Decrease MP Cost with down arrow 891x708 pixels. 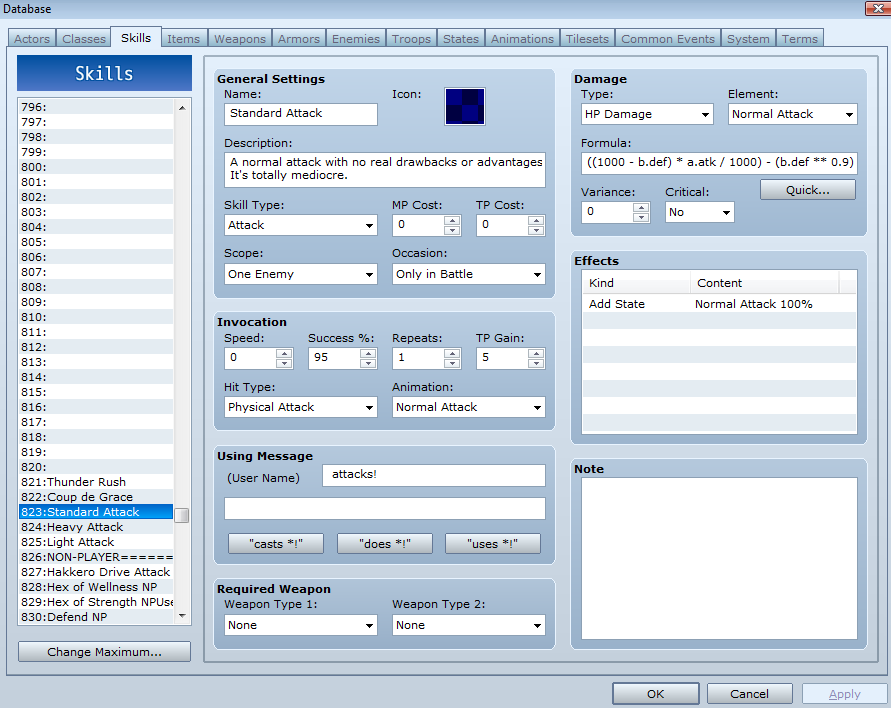[452, 230]
